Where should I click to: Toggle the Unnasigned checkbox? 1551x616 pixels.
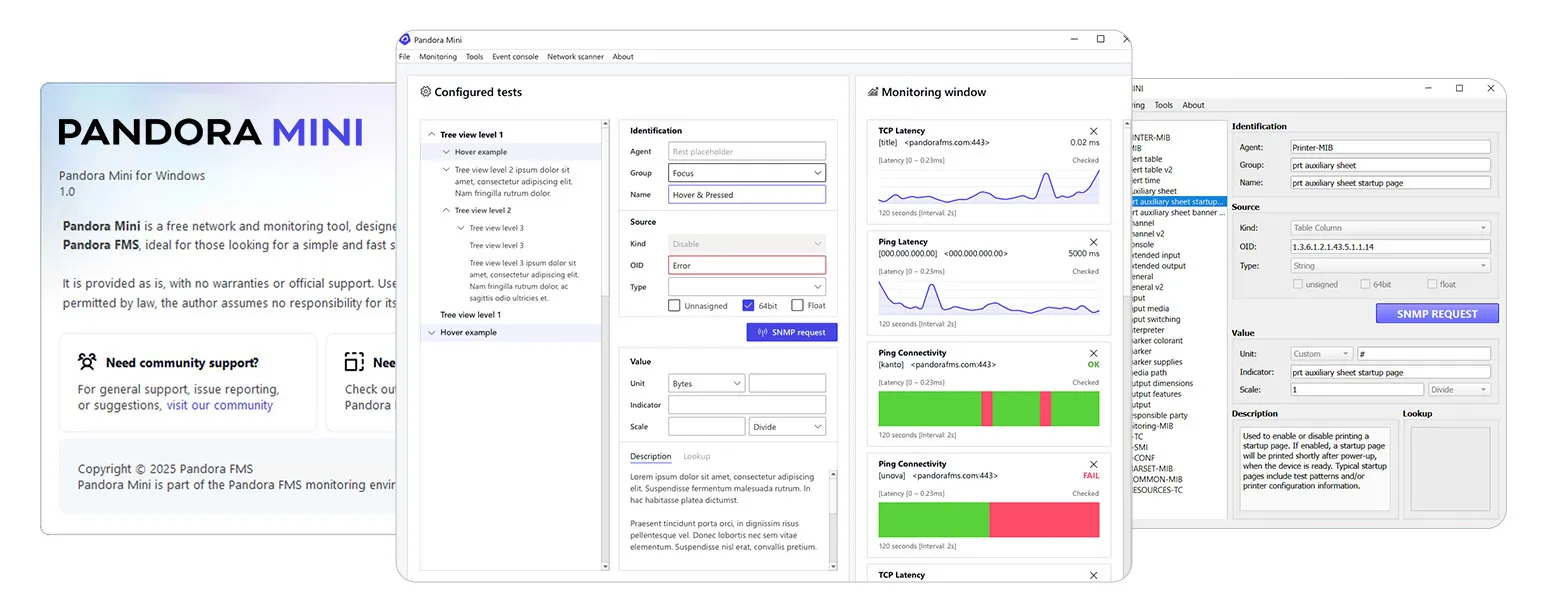675,306
